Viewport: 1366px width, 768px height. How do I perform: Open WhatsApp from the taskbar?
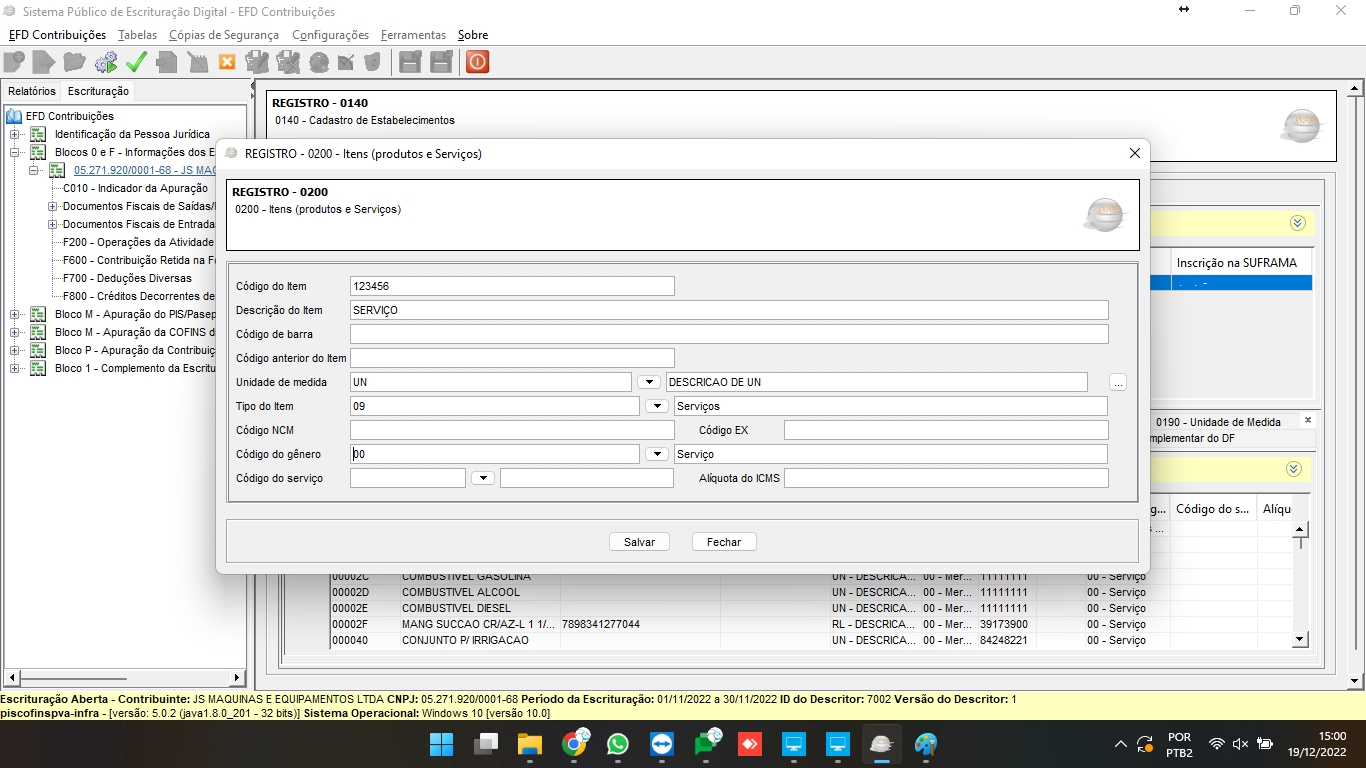618,745
